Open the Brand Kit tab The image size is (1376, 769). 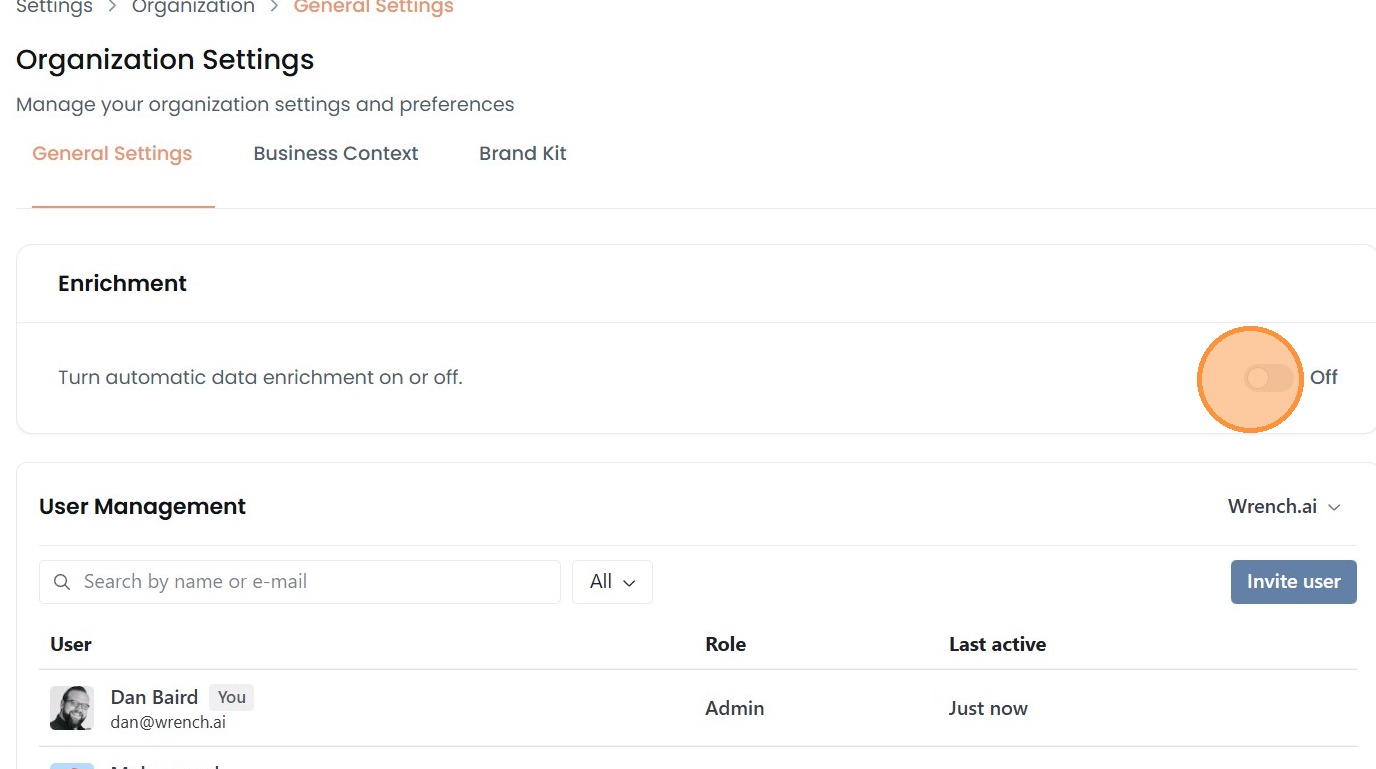523,154
